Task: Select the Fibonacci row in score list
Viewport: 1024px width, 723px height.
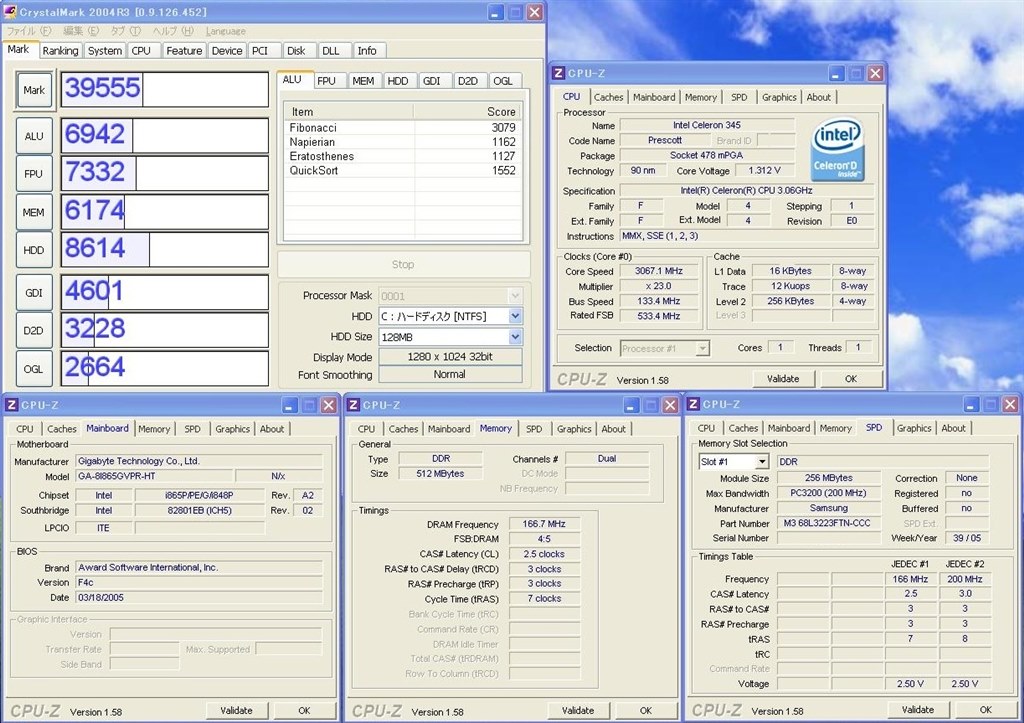Action: pos(402,127)
